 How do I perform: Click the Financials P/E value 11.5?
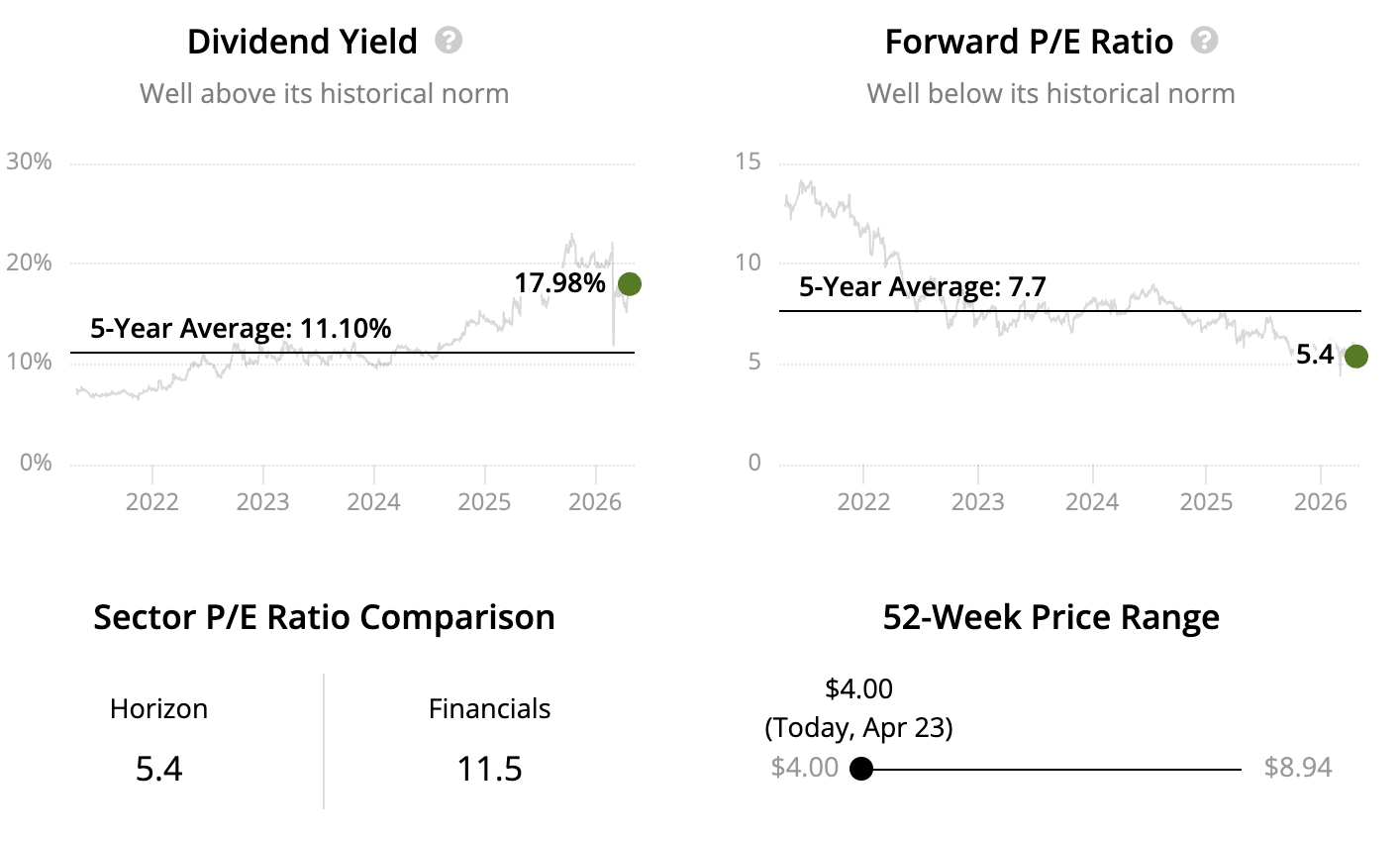(489, 769)
